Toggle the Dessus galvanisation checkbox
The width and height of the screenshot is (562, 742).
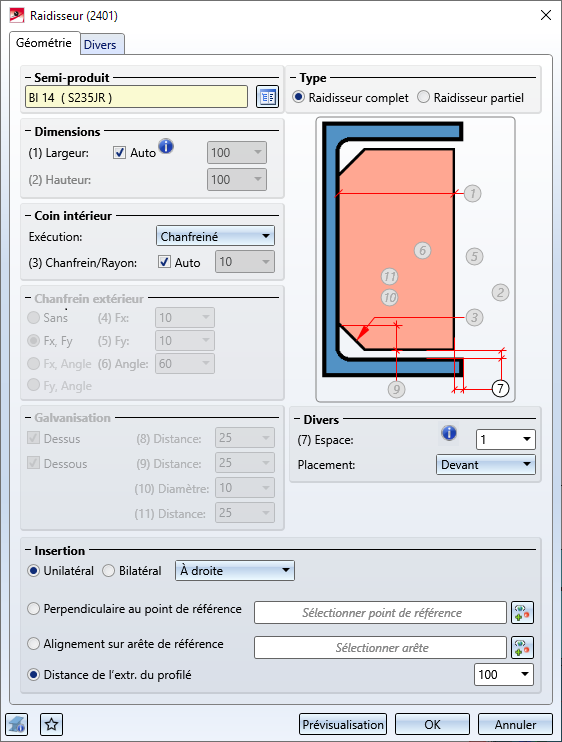click(x=33, y=438)
